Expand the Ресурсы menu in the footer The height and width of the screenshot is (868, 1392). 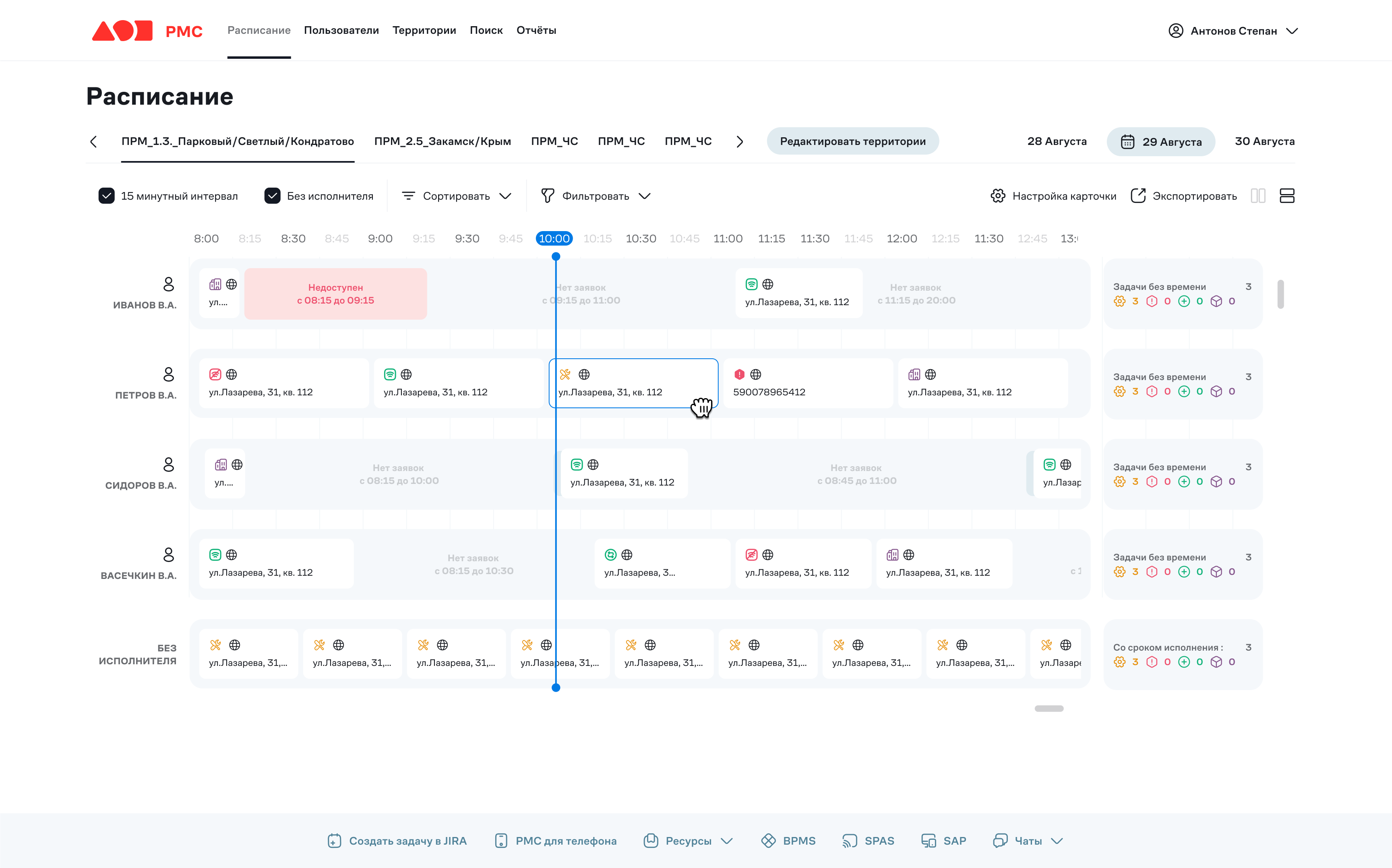point(689,841)
